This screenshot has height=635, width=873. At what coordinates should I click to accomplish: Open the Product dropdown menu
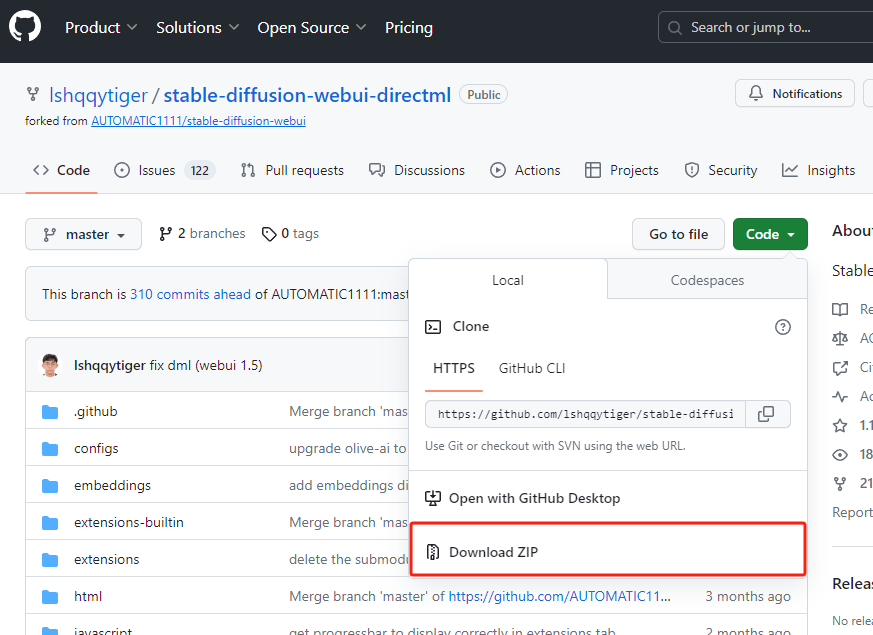(101, 27)
